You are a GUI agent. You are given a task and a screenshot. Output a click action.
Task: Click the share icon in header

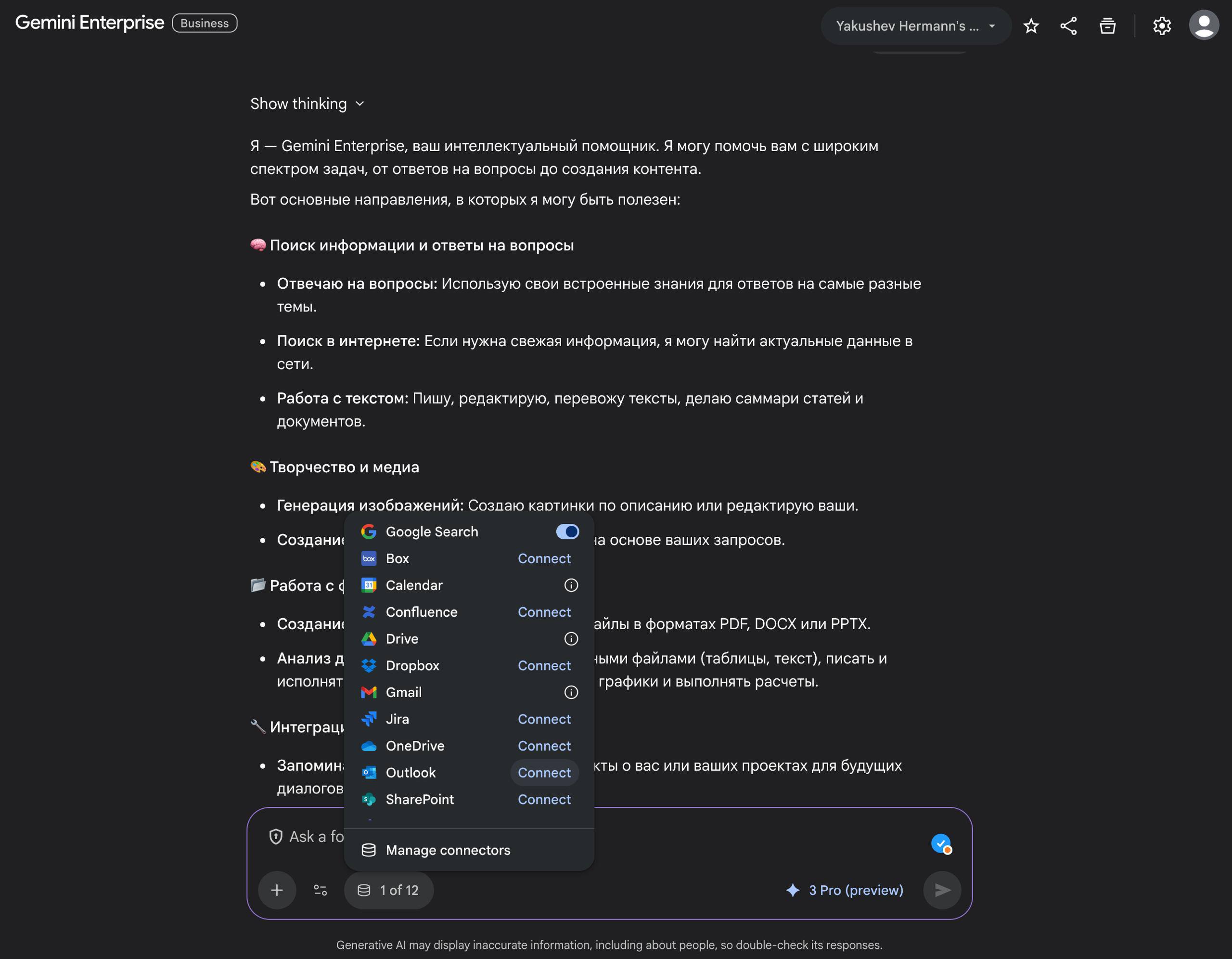1068,26
